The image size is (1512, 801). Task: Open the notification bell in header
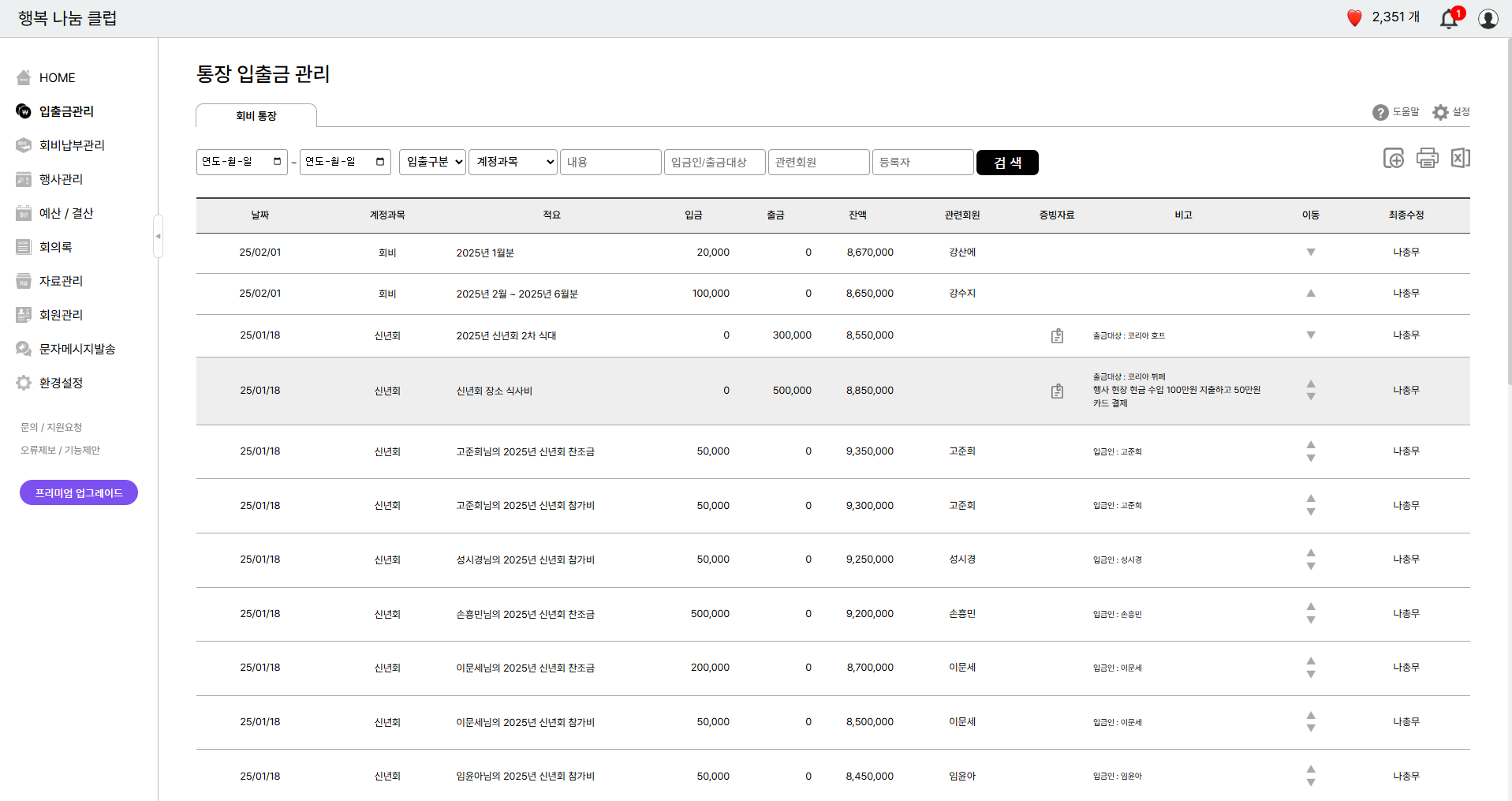pos(1449,18)
